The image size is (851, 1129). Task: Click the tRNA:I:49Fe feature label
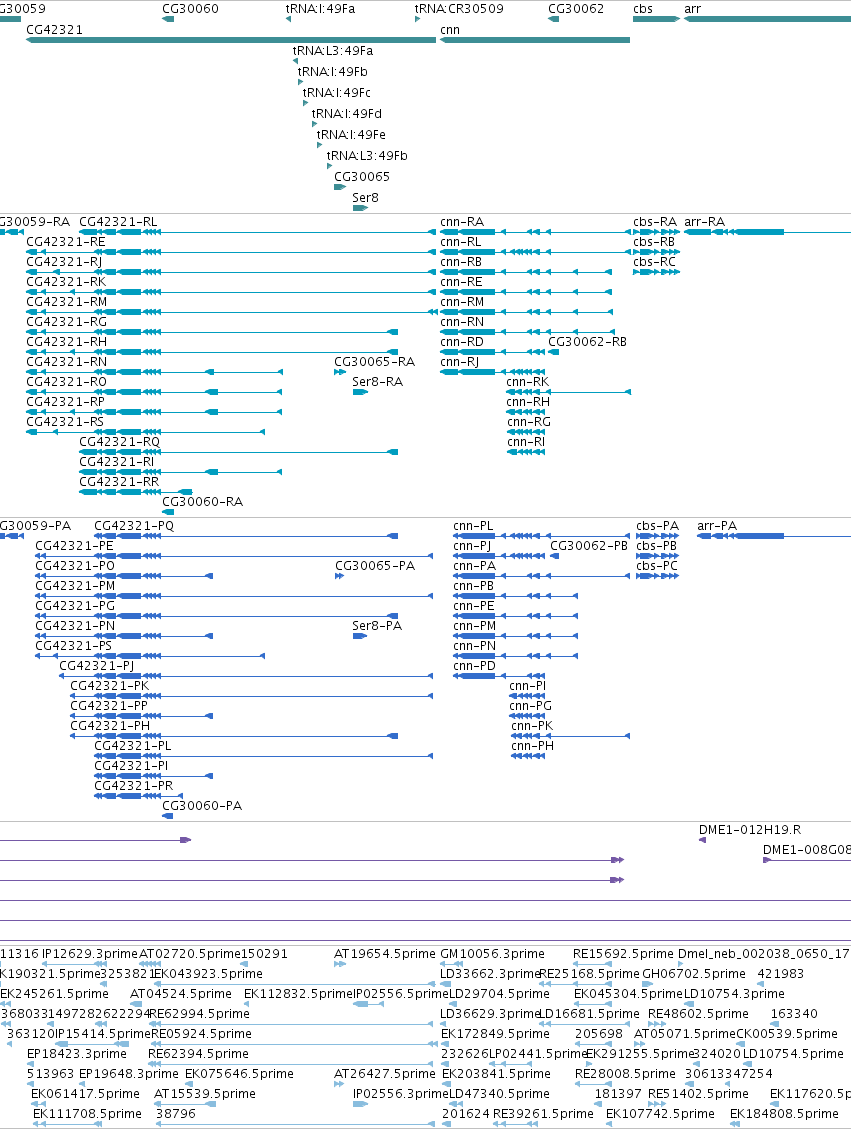pyautogui.click(x=351, y=134)
